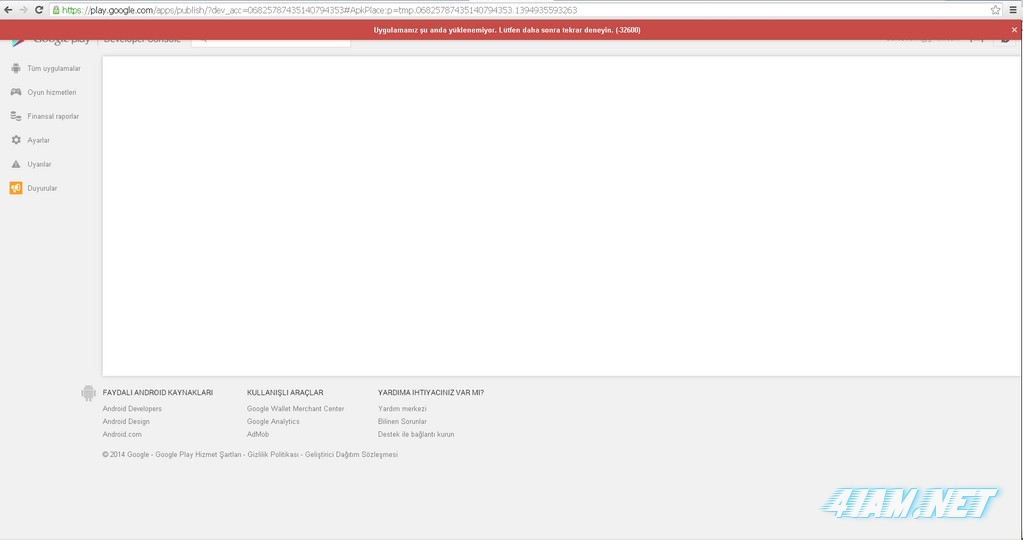Visit the Android.com footer link
The height and width of the screenshot is (540, 1023).
click(x=122, y=434)
